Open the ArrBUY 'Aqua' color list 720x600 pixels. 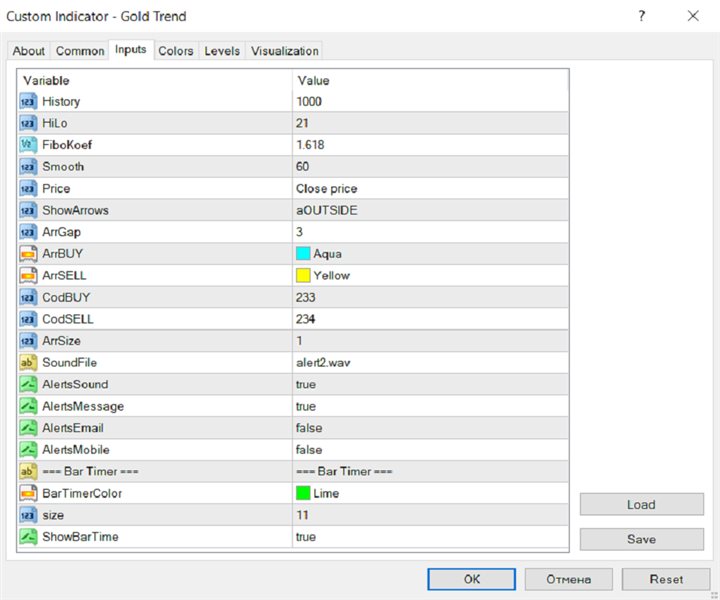point(430,254)
